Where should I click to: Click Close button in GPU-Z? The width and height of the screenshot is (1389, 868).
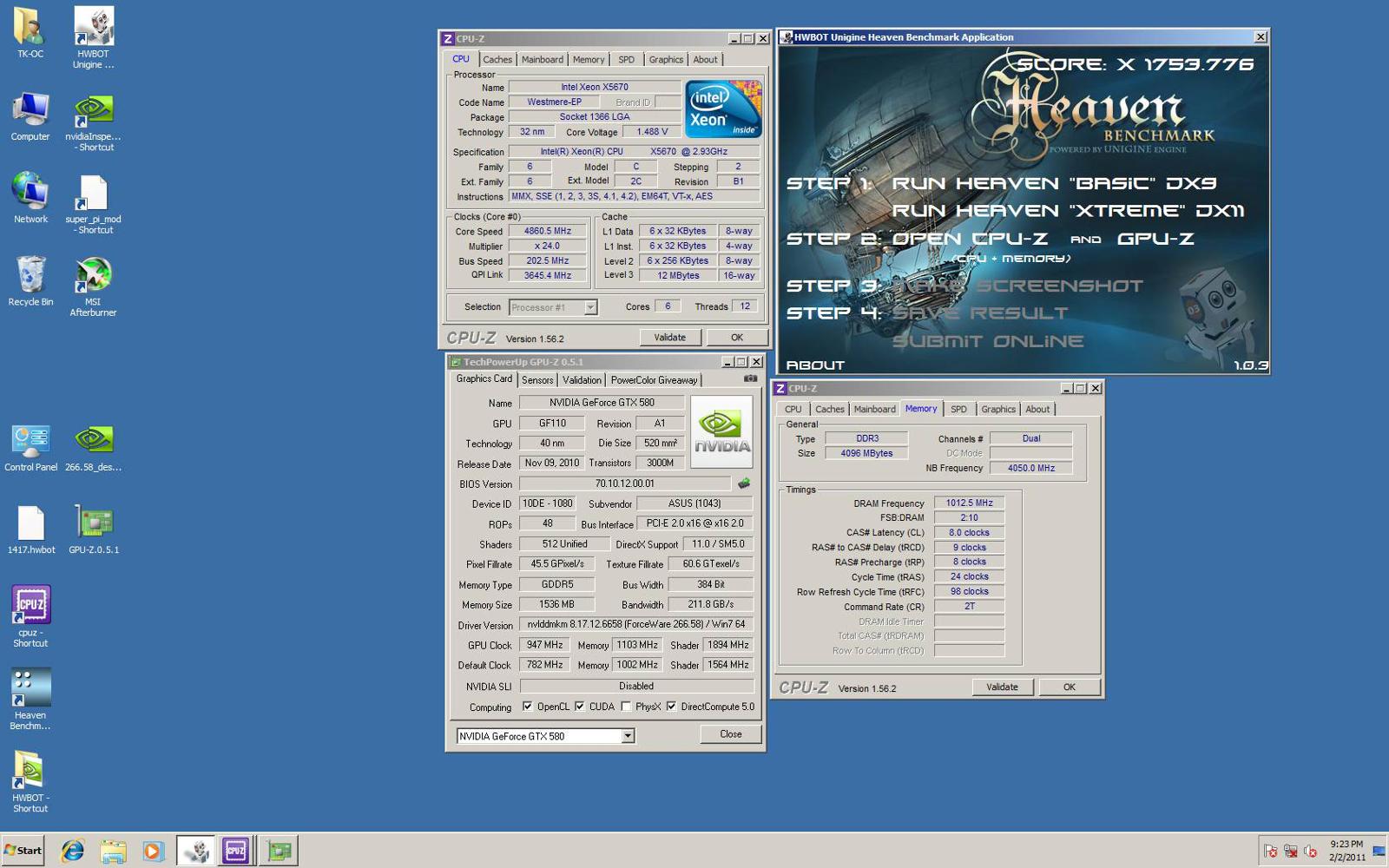(731, 734)
